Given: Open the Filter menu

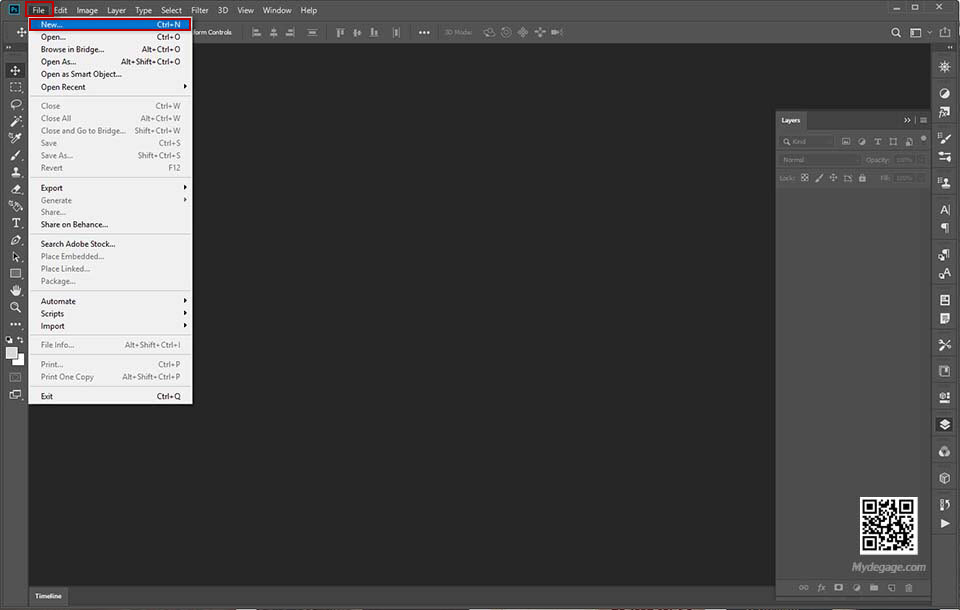Looking at the screenshot, I should tap(200, 10).
